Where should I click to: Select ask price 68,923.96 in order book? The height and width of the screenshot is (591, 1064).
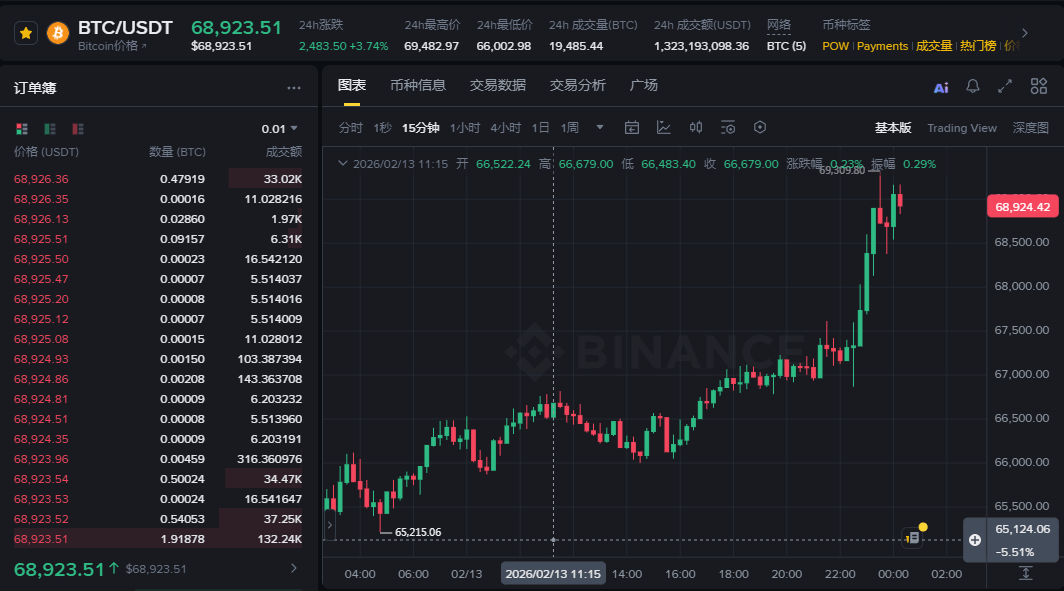(x=41, y=459)
